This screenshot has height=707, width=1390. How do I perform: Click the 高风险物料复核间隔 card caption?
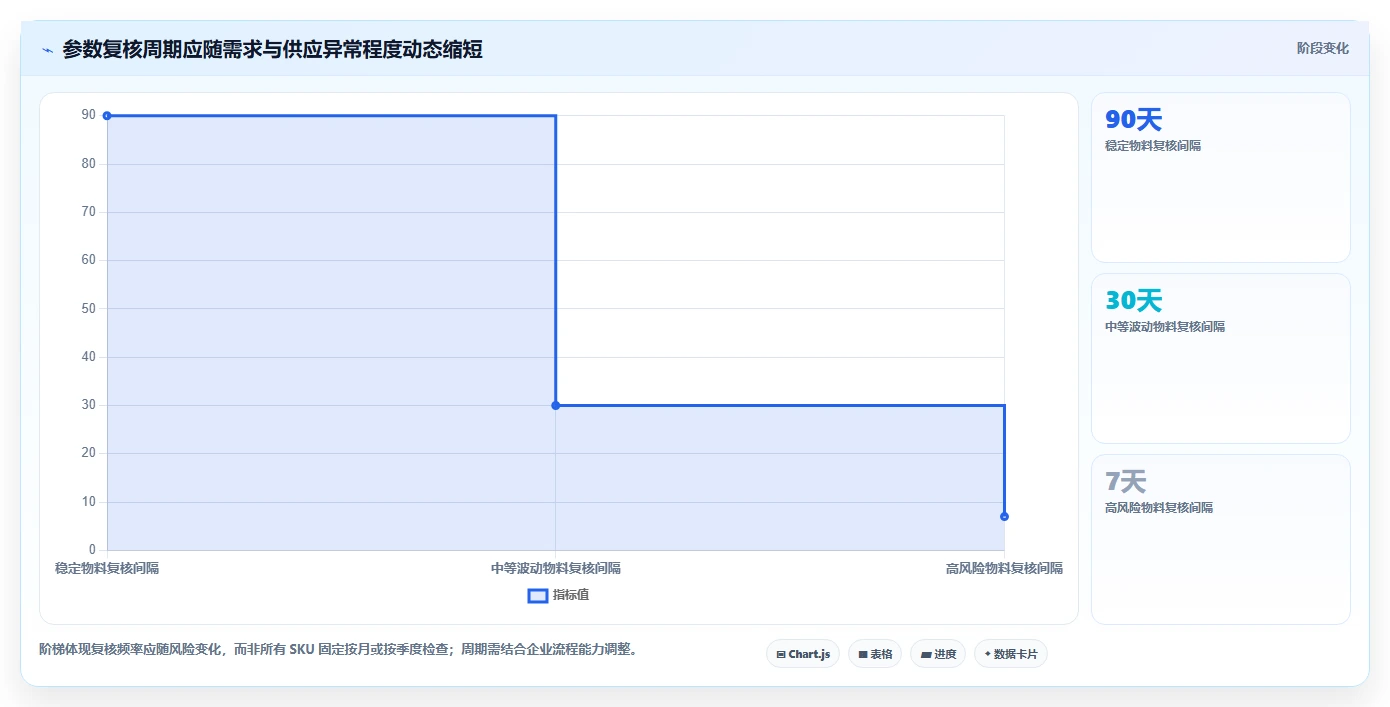pos(1159,508)
